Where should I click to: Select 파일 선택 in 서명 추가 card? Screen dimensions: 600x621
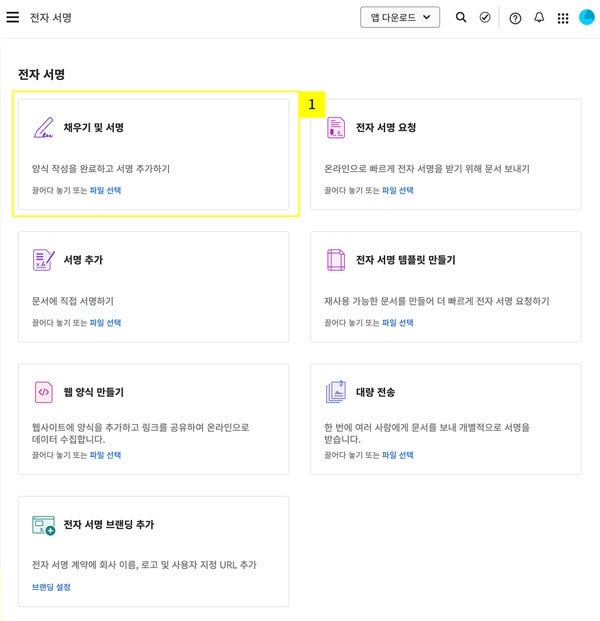[x=105, y=323]
